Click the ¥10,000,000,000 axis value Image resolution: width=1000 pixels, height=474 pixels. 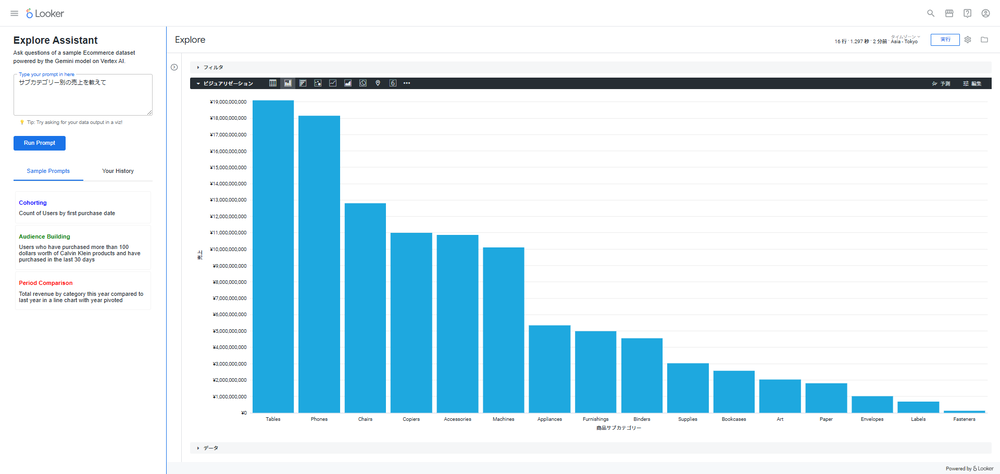228,249
